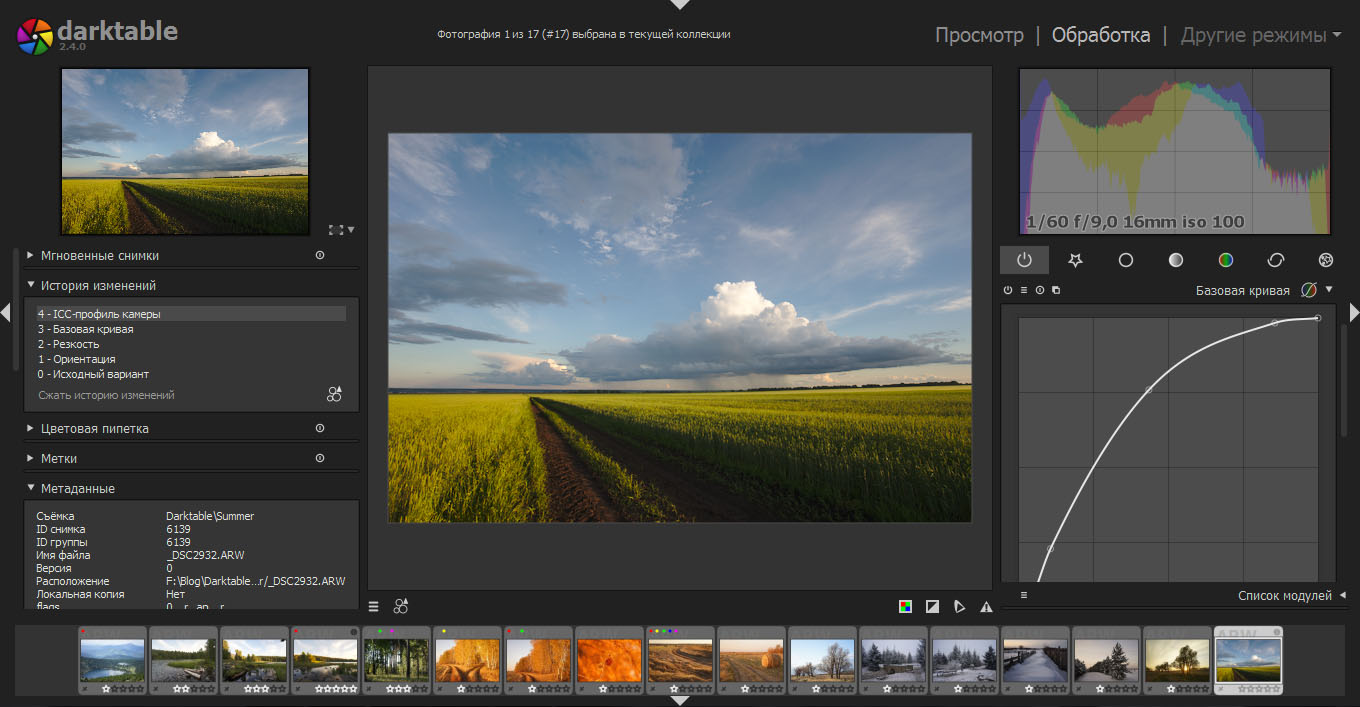Viewport: 1360px width, 707px height.
Task: Click Darktable\Summer film roll value
Action: pyautogui.click(x=210, y=516)
